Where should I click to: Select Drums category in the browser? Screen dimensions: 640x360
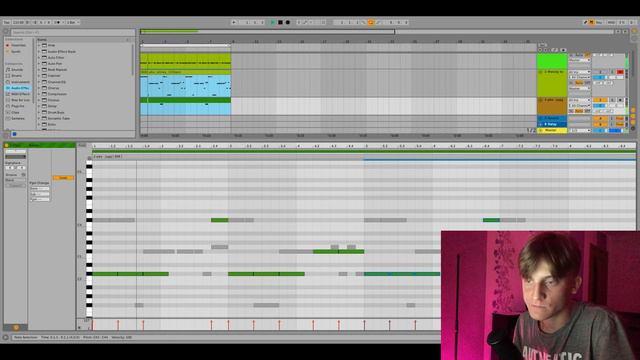click(16, 76)
